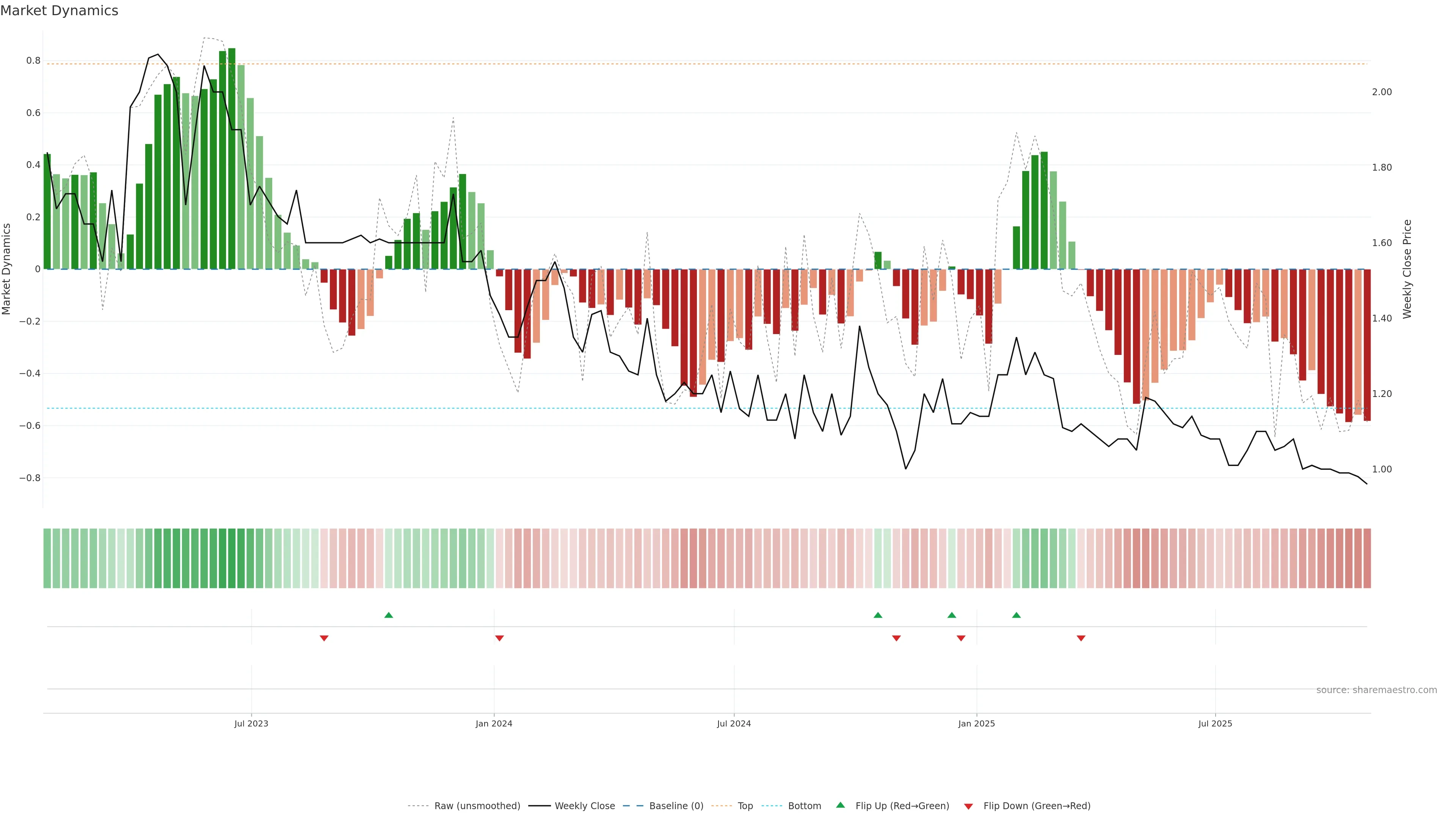Viewport: 1456px width, 819px height.
Task: Click the red flip-down marker at Jan 2024
Action: (x=499, y=638)
